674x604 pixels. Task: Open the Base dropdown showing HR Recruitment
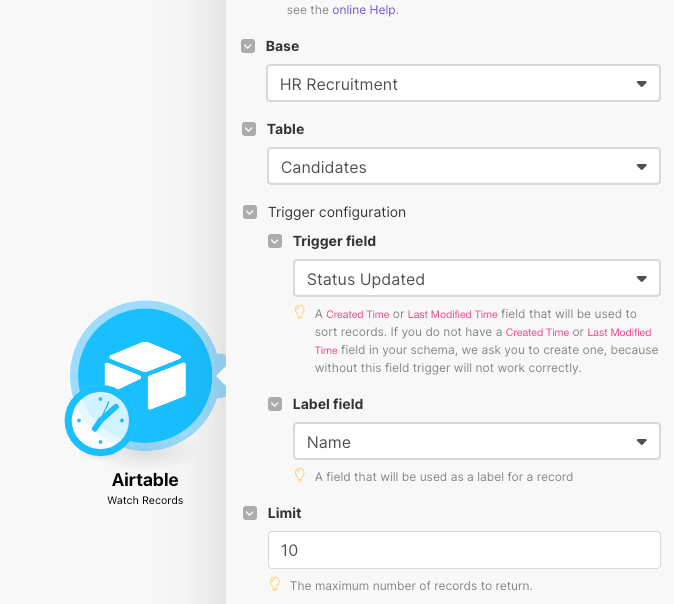pos(463,84)
